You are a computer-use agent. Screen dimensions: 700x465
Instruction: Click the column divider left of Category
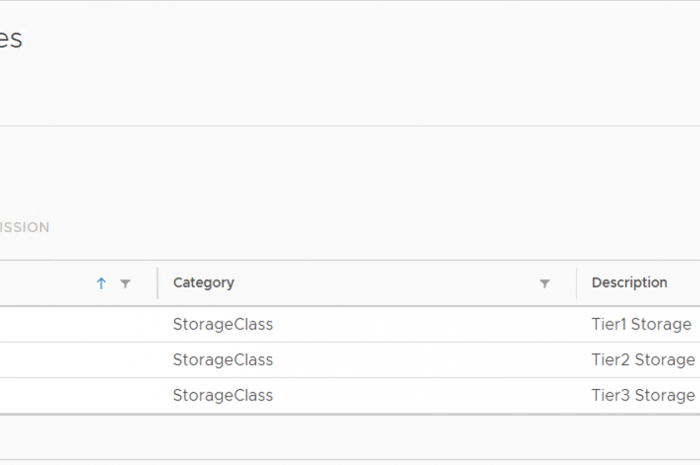pyautogui.click(x=157, y=283)
